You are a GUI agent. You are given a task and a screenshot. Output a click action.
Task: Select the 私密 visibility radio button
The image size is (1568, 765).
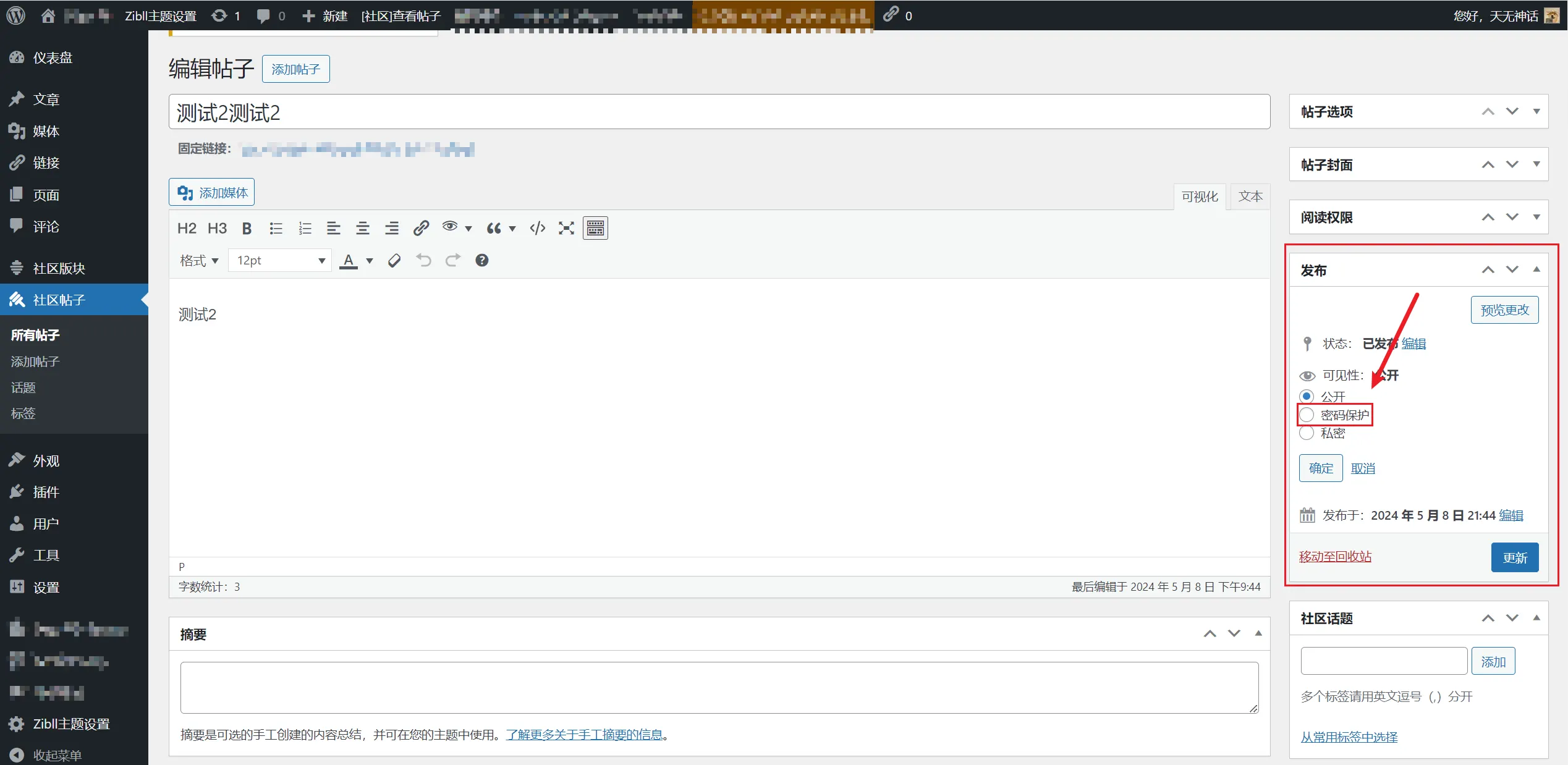click(x=1306, y=433)
